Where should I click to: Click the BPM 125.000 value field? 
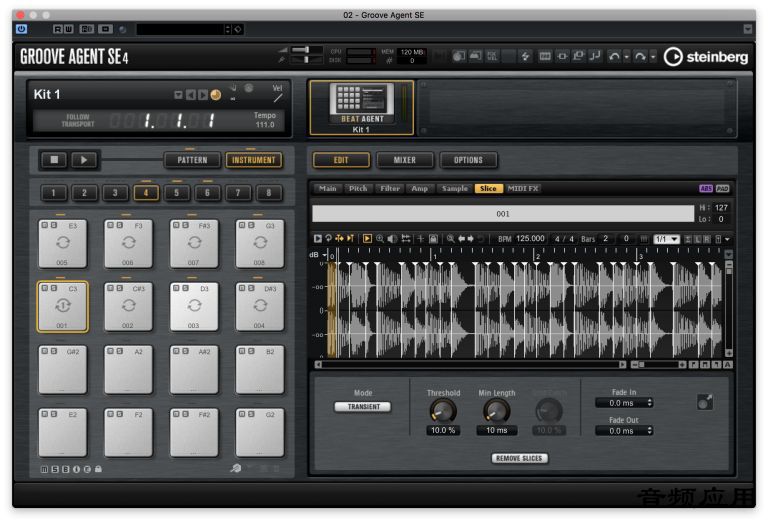[x=530, y=238]
